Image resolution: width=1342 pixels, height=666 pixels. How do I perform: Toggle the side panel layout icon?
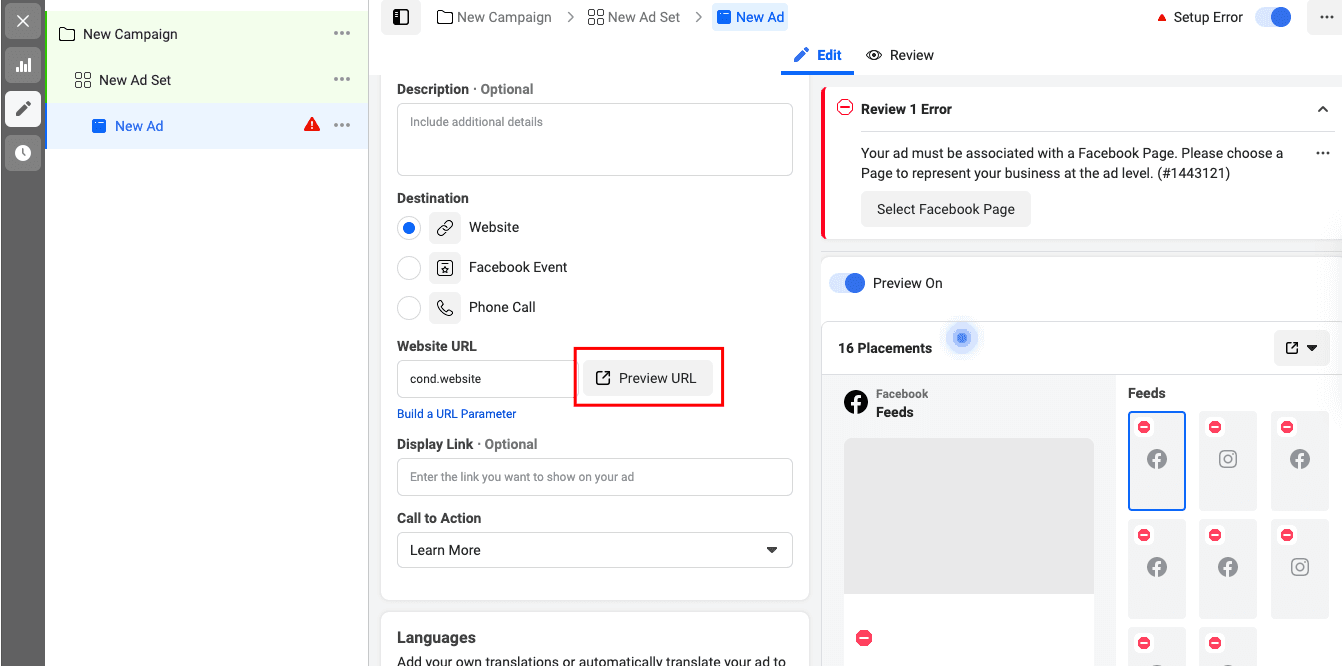coord(401,17)
